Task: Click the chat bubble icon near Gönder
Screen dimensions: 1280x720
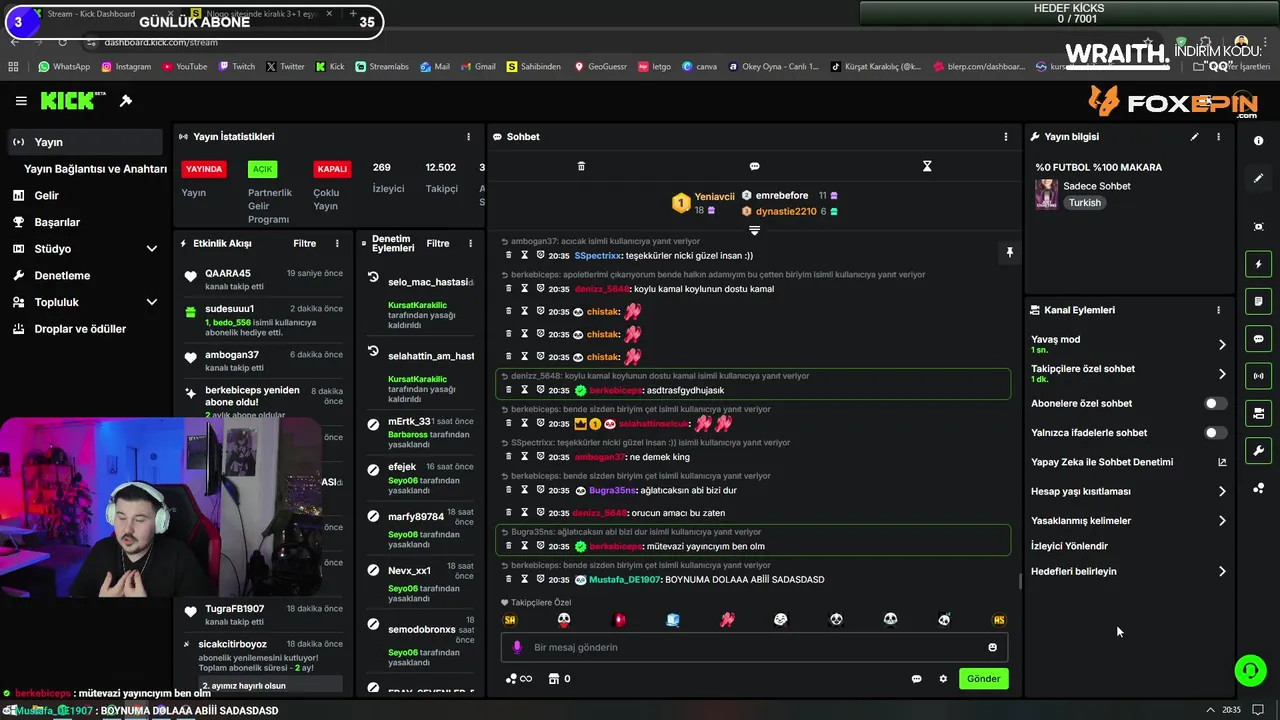Action: [x=916, y=679]
